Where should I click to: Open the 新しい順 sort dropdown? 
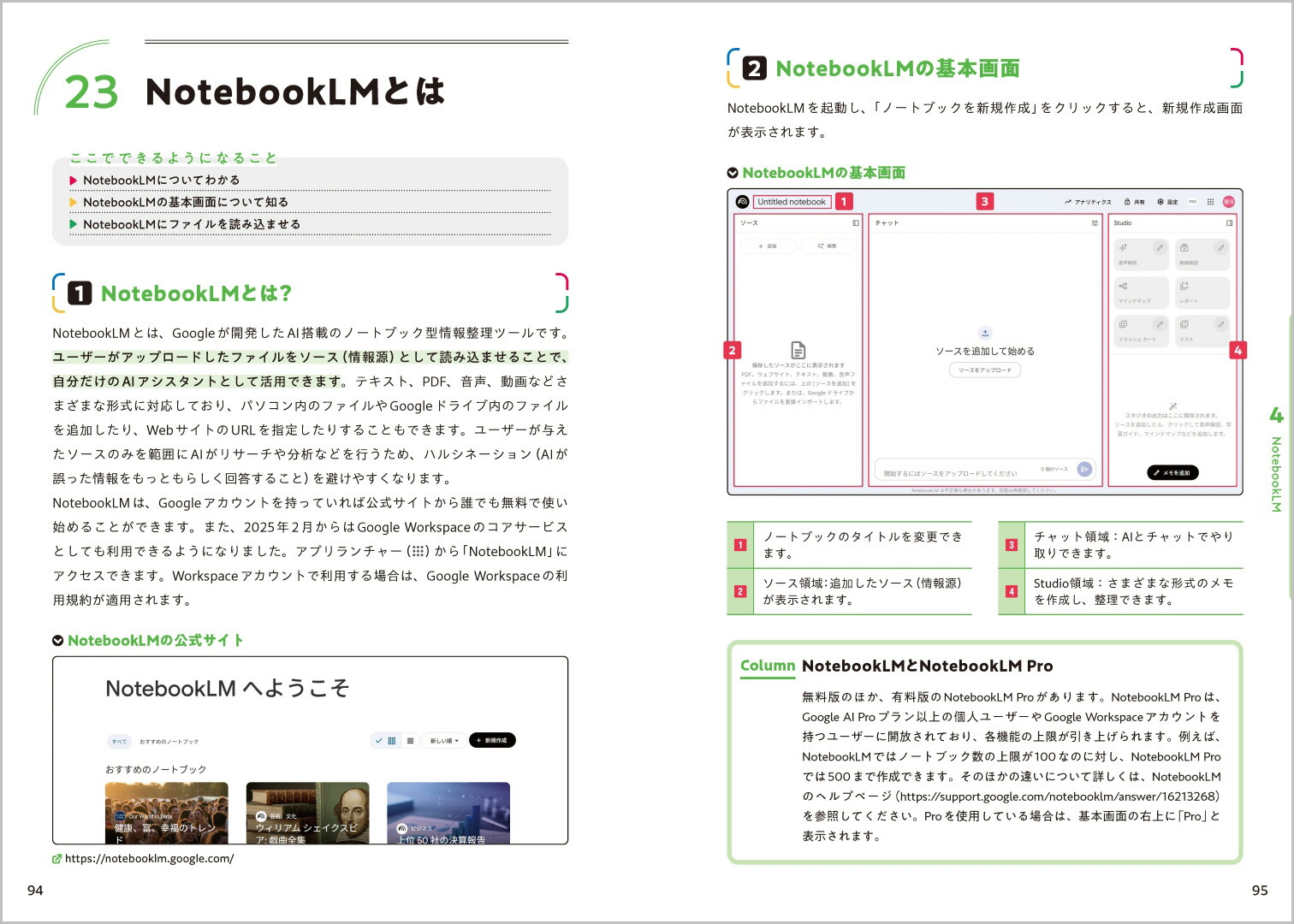(x=444, y=740)
